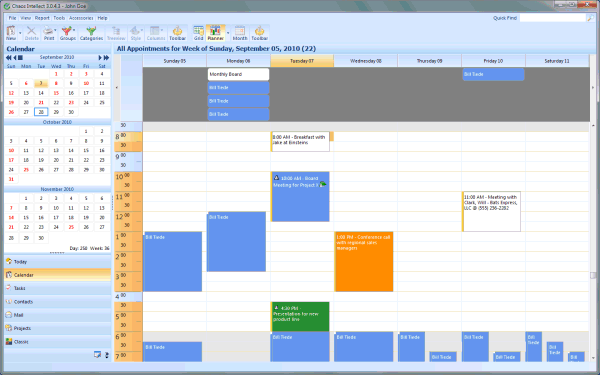This screenshot has width=600, height=375.
Task: Click the planner vertical scrollbar thumb
Action: tap(593, 276)
